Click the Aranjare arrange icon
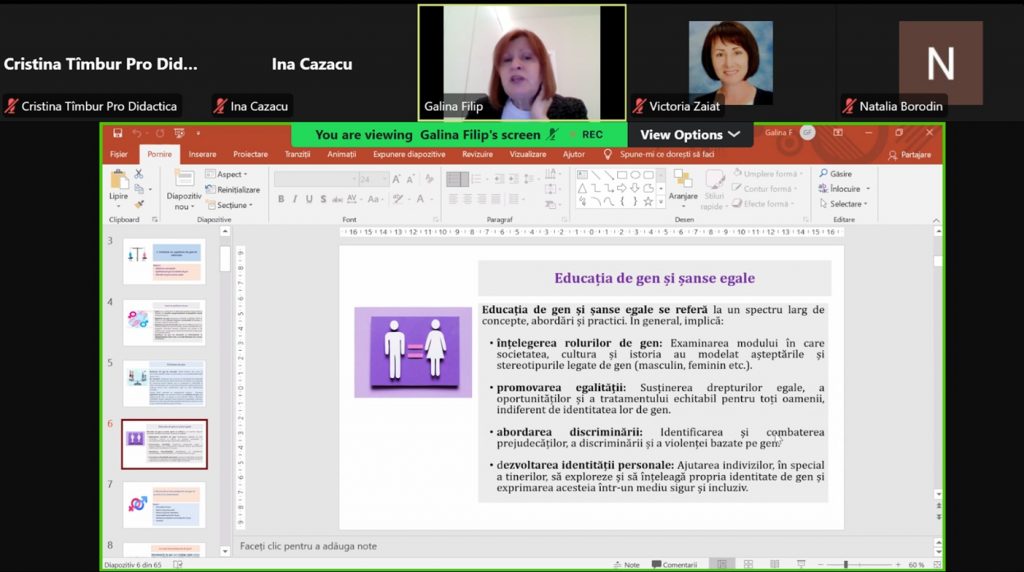 [x=683, y=185]
